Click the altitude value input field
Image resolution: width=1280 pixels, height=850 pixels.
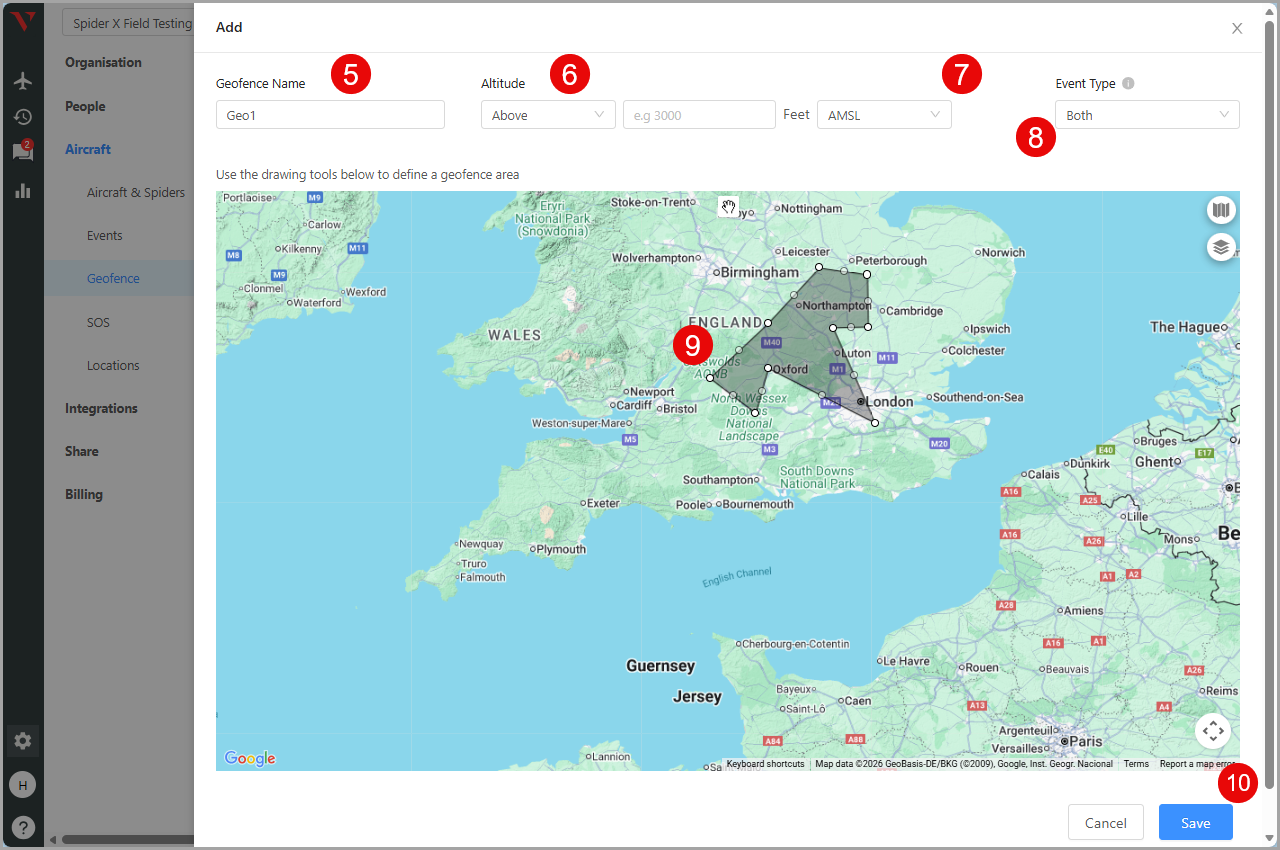pyautogui.click(x=698, y=115)
